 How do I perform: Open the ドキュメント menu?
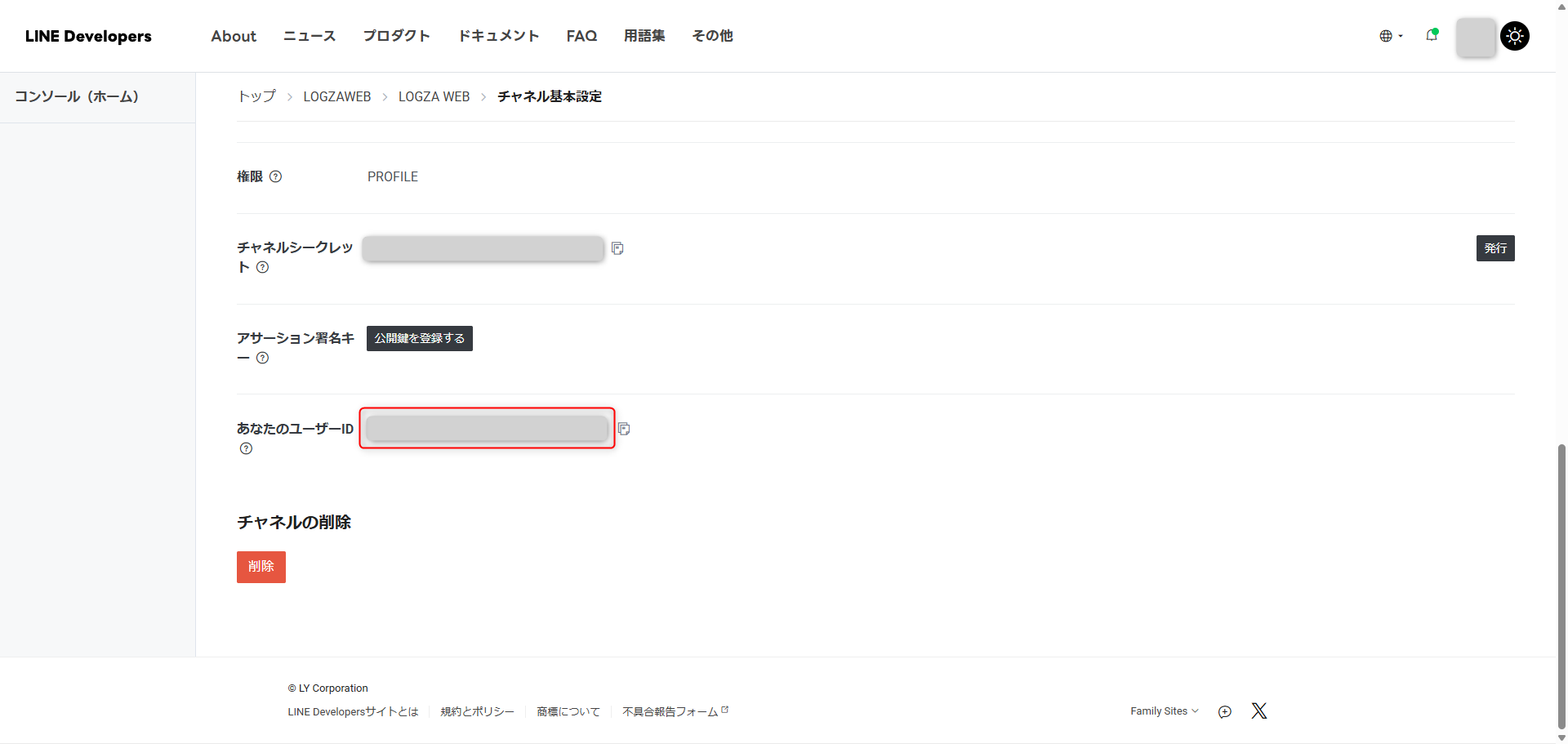pos(498,36)
